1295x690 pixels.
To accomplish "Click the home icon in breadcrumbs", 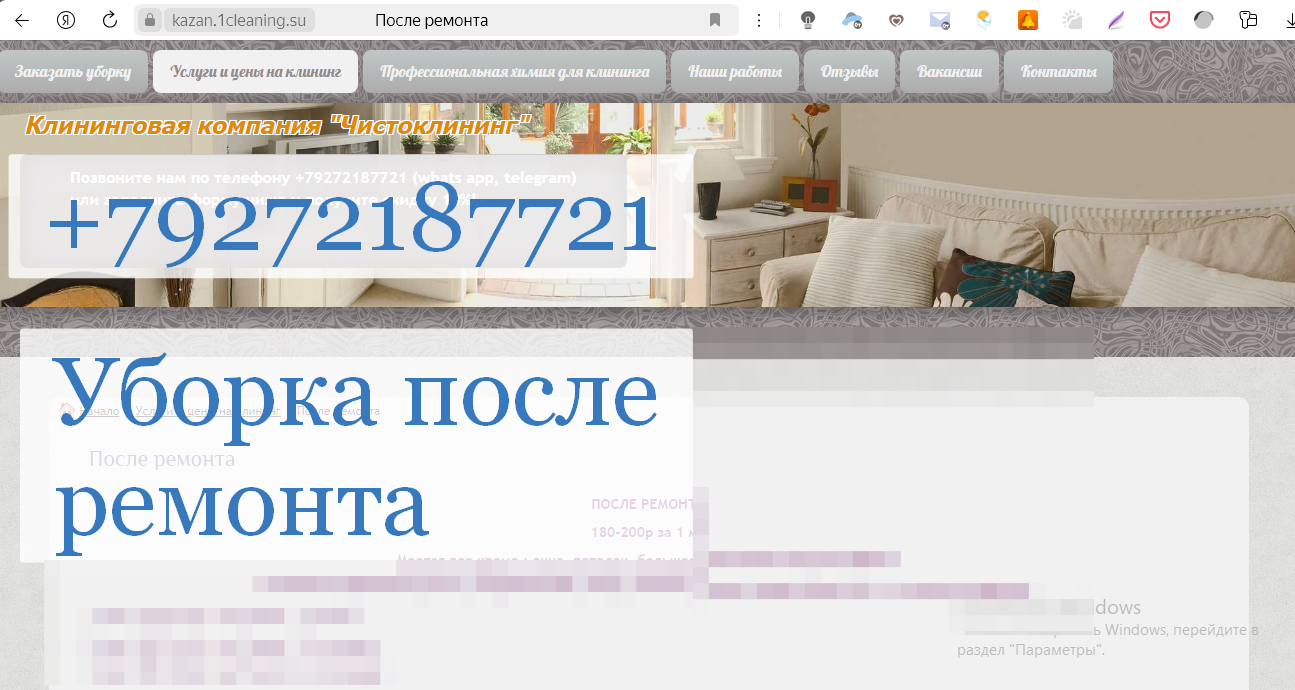I will coord(67,410).
